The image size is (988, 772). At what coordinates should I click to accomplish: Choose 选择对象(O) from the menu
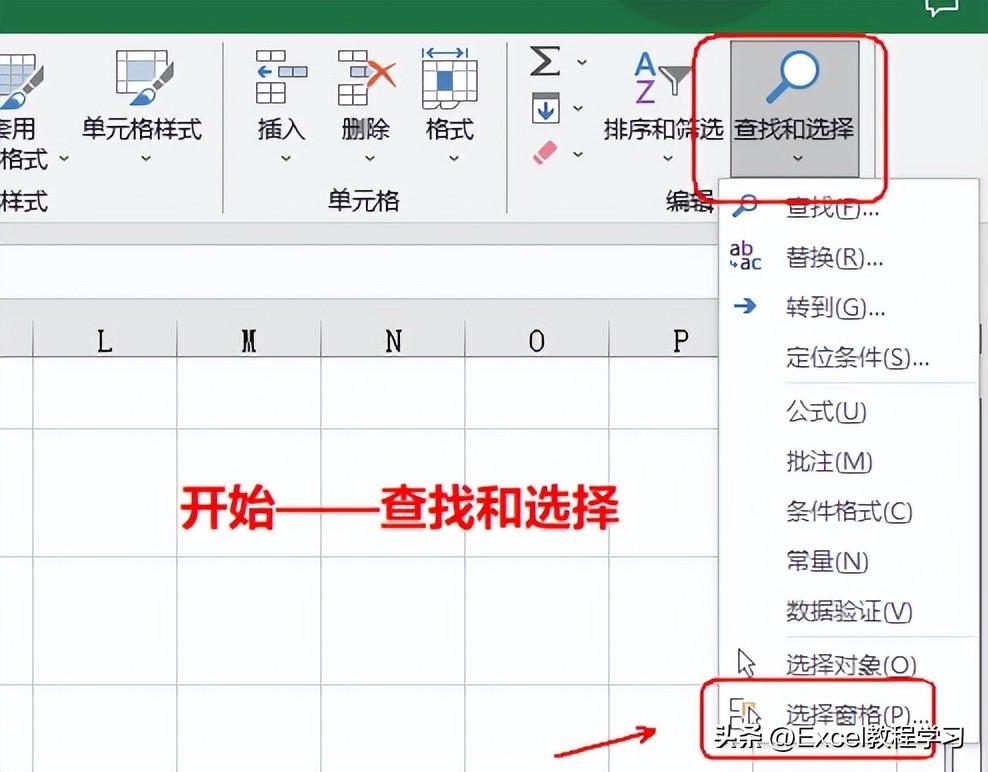(848, 664)
